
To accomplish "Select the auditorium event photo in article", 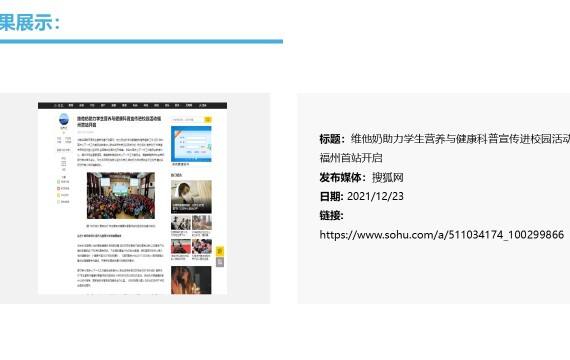I will [121, 196].
